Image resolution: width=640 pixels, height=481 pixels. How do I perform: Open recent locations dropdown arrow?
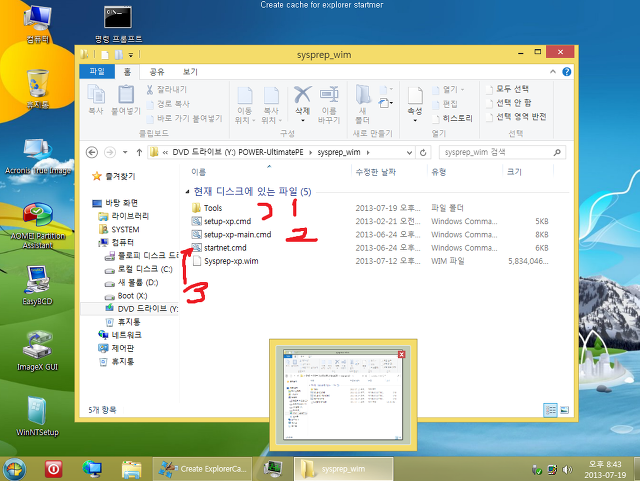pos(125,152)
